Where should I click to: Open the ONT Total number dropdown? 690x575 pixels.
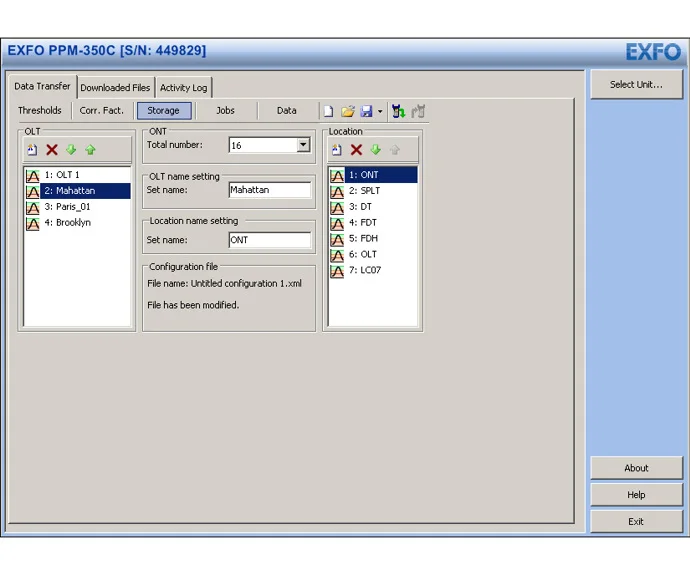pos(303,145)
